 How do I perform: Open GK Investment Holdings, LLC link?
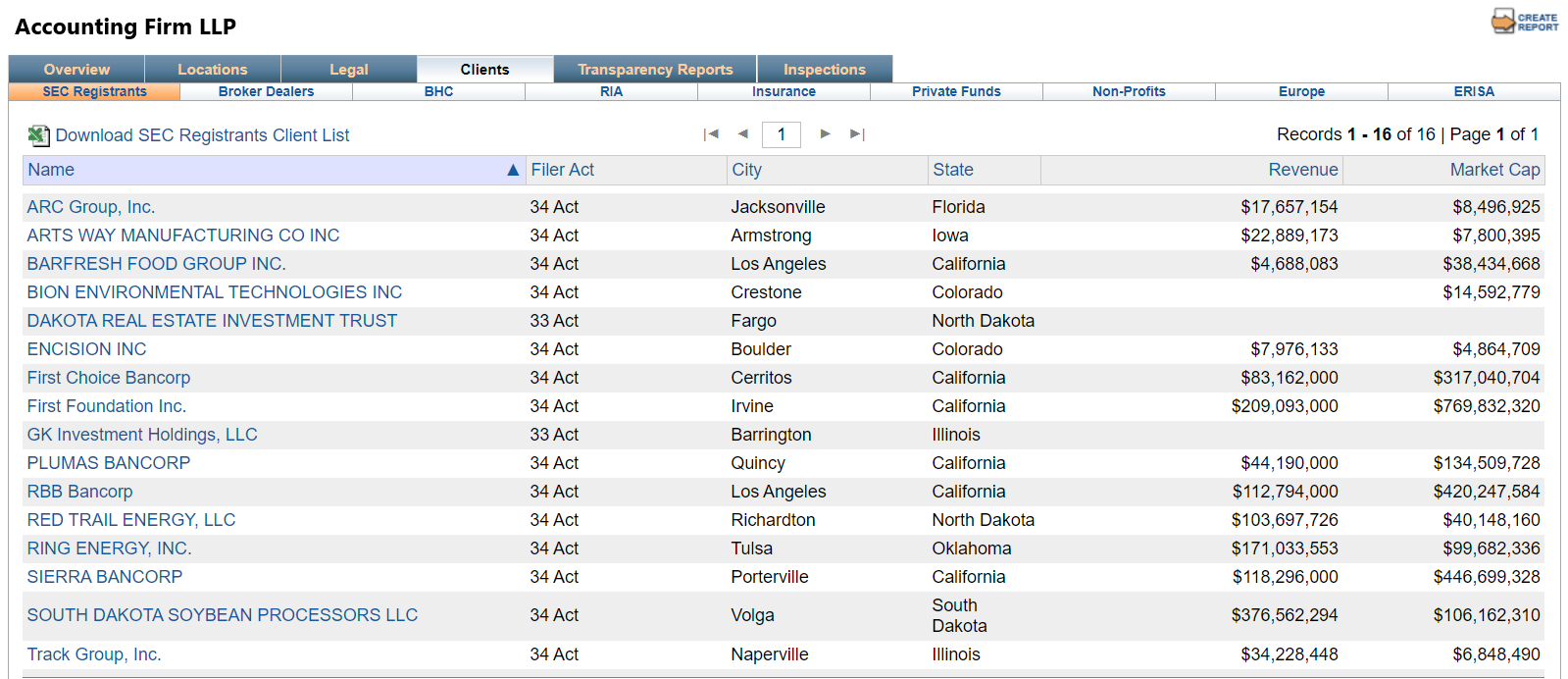(x=142, y=435)
